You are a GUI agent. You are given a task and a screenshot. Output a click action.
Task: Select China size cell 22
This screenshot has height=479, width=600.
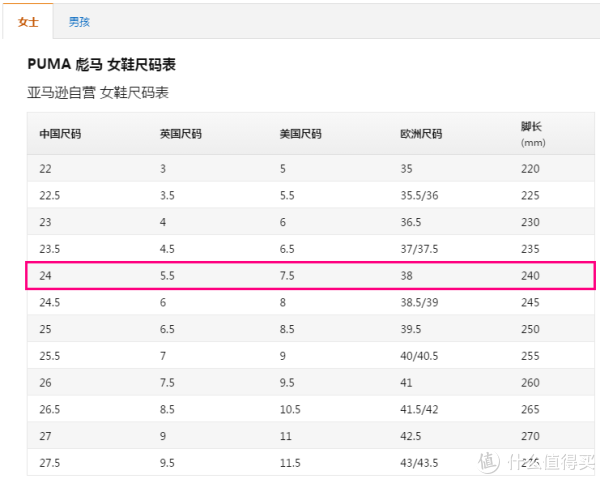coord(45,169)
